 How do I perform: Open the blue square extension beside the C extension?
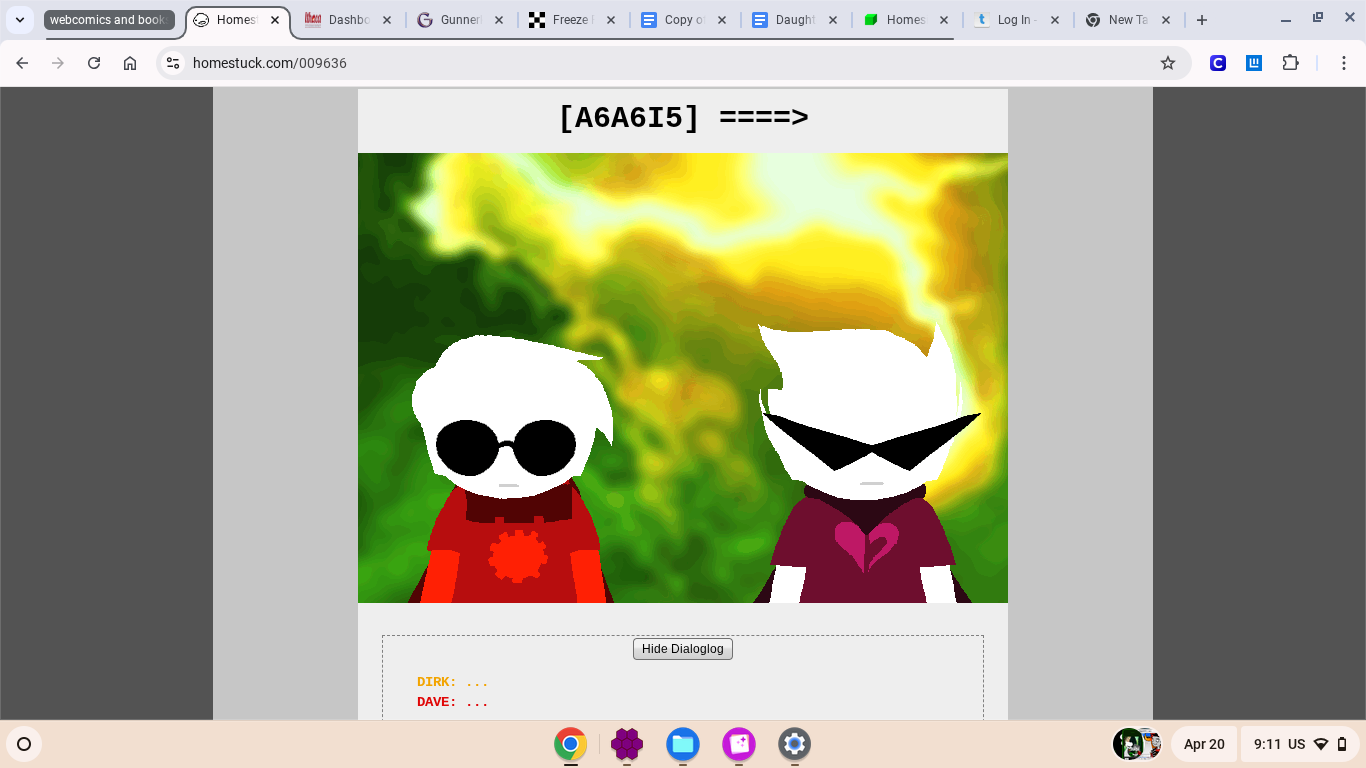click(1254, 63)
